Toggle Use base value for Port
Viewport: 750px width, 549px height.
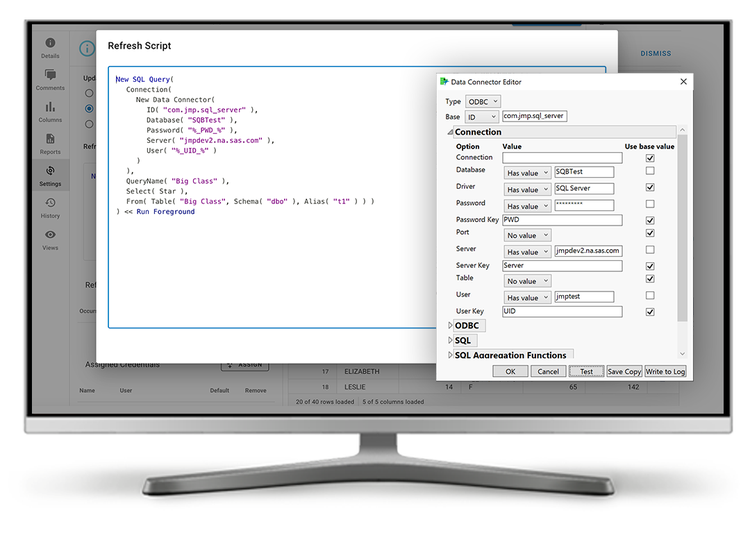[650, 233]
